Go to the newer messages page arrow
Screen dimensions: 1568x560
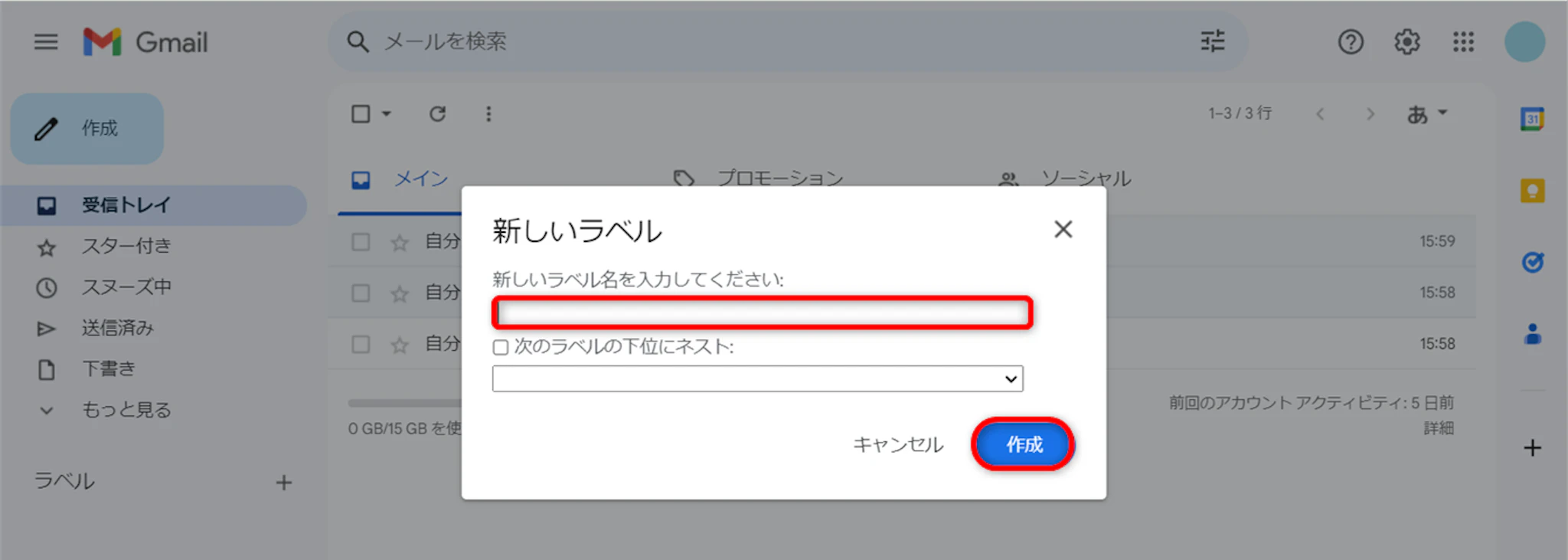coord(1320,114)
